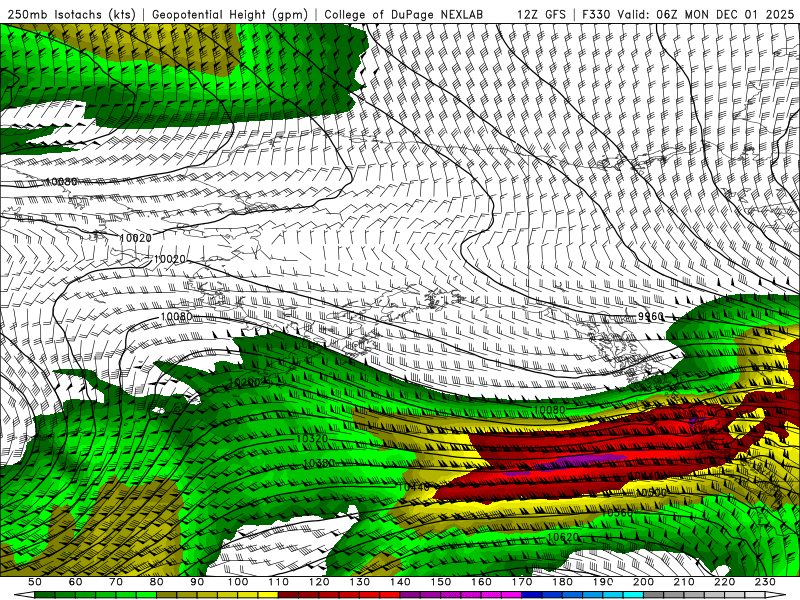Click the '12Z GFS' model run text

click(x=541, y=14)
